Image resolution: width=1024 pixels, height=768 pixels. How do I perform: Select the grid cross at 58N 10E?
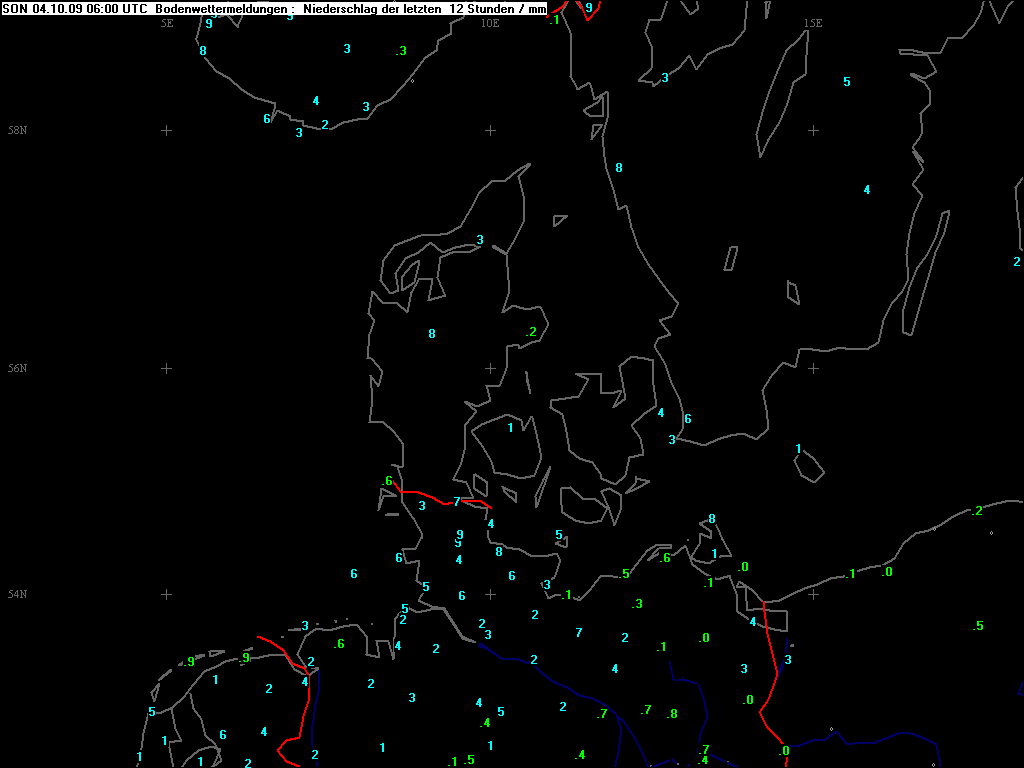(x=490, y=130)
